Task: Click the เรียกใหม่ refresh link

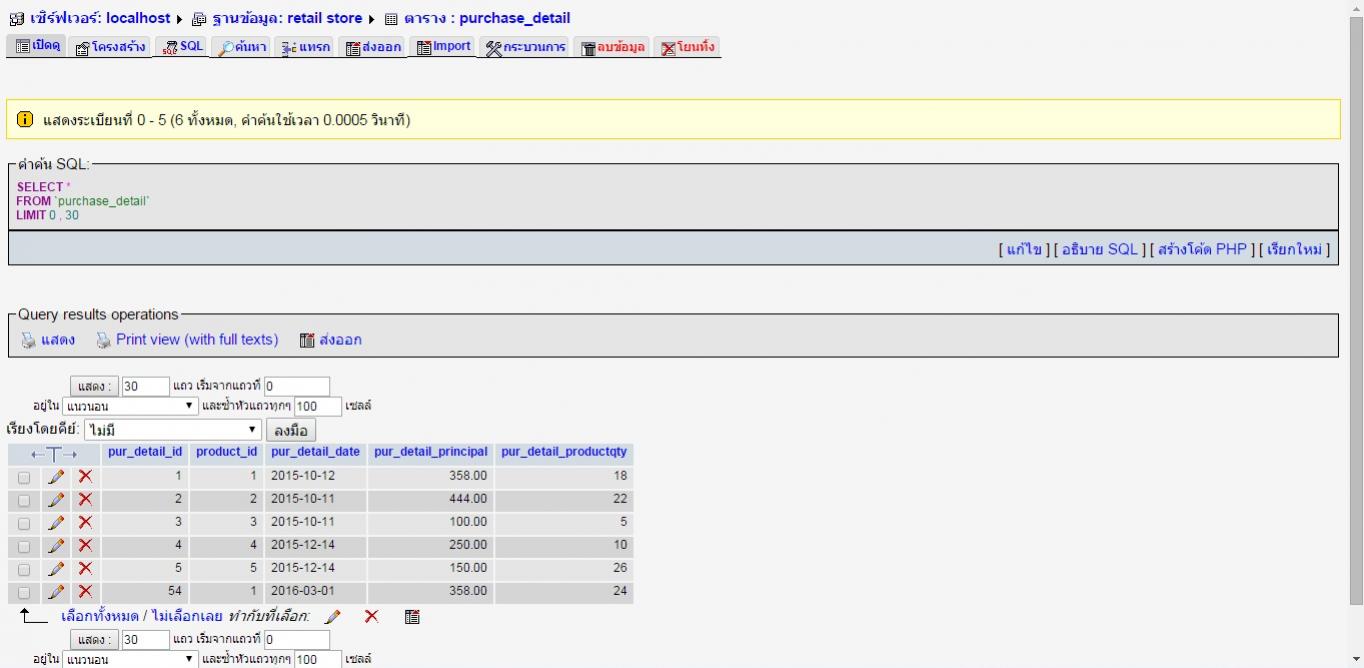Action: coord(1294,249)
